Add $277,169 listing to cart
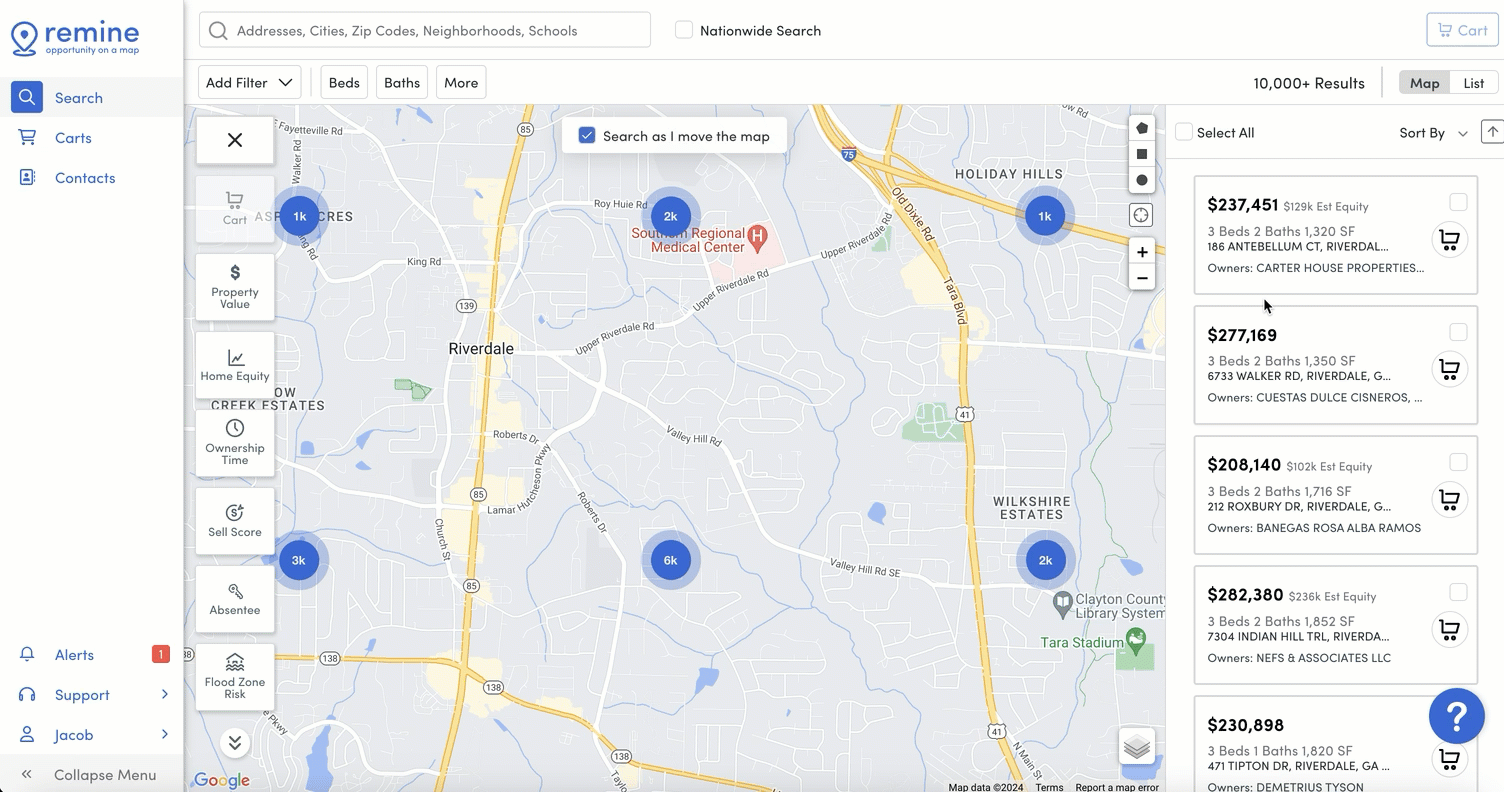Screen dimensions: 1504x792 [1449, 369]
